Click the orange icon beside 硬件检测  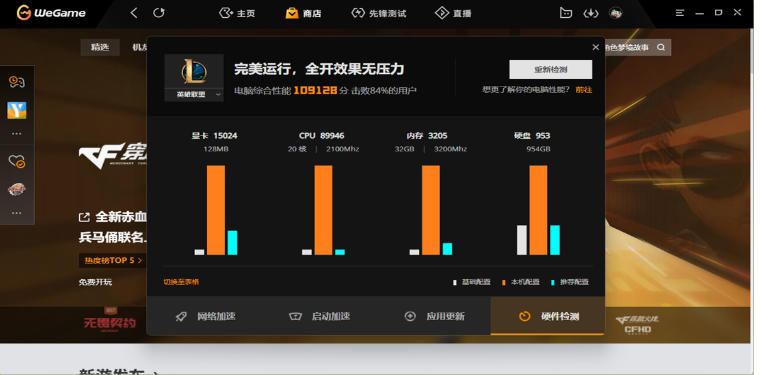pyautogui.click(x=524, y=317)
